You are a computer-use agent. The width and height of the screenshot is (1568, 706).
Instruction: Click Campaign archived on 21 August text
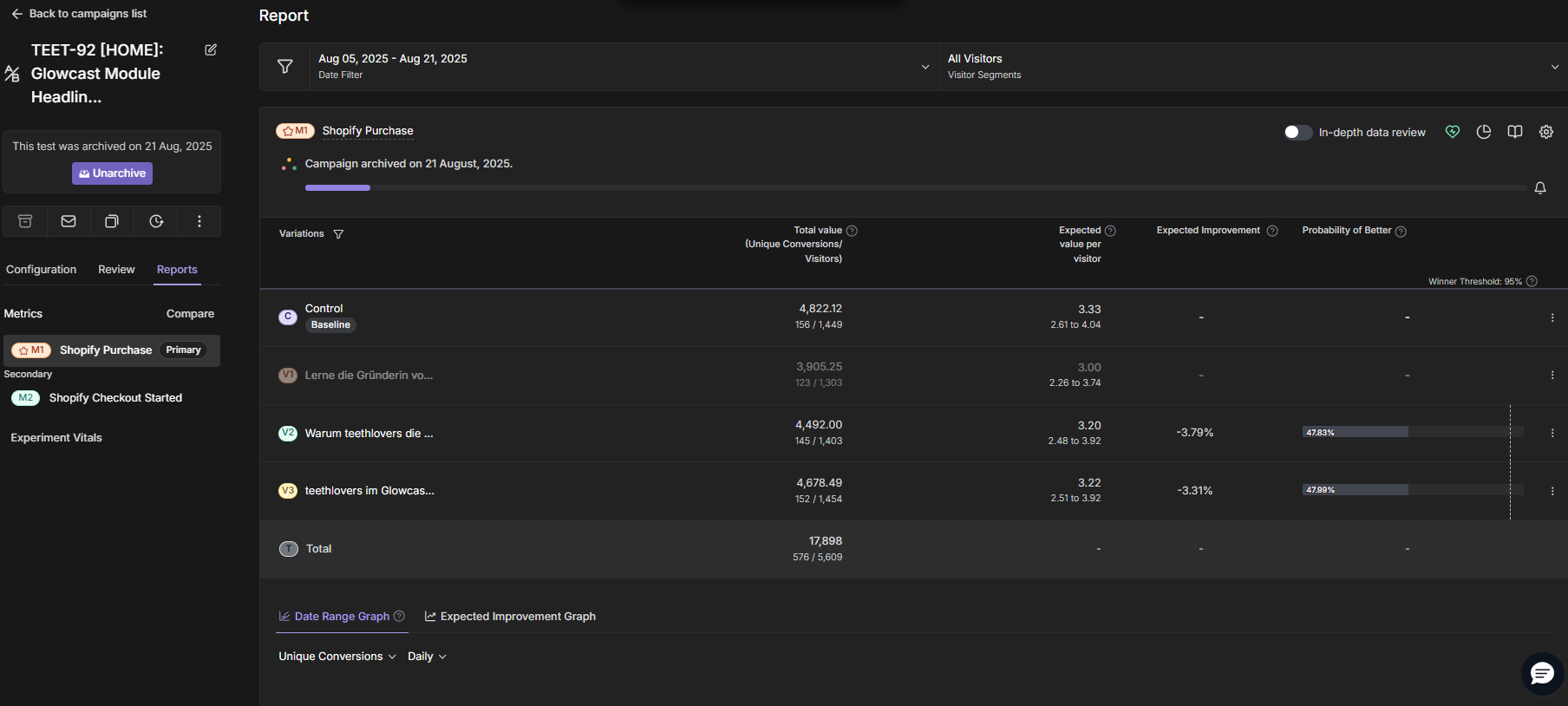(x=408, y=164)
